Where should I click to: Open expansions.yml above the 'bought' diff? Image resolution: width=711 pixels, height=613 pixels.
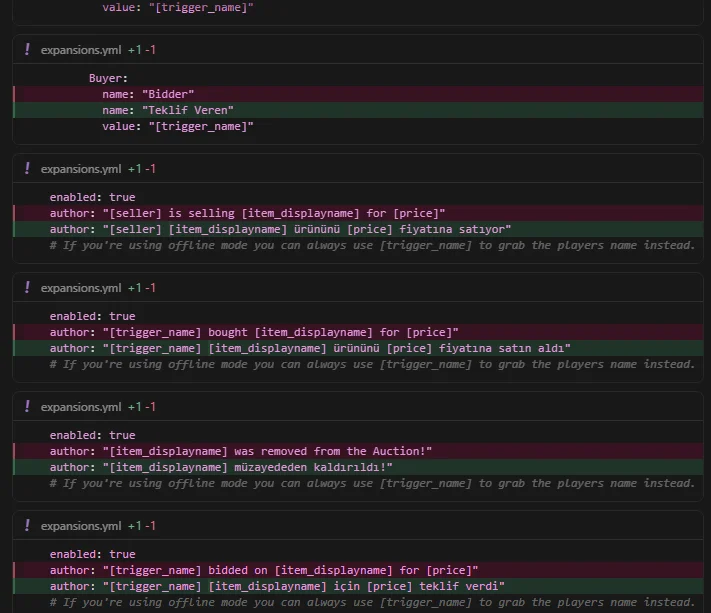click(x=81, y=288)
